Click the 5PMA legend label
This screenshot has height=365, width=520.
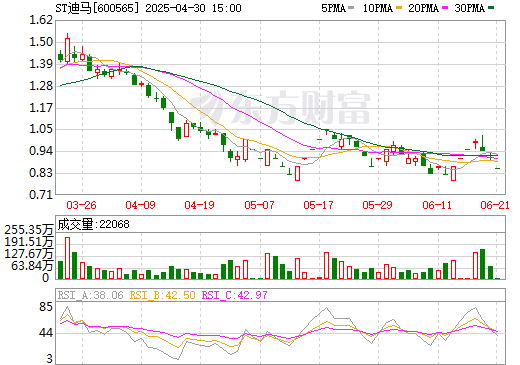click(333, 8)
